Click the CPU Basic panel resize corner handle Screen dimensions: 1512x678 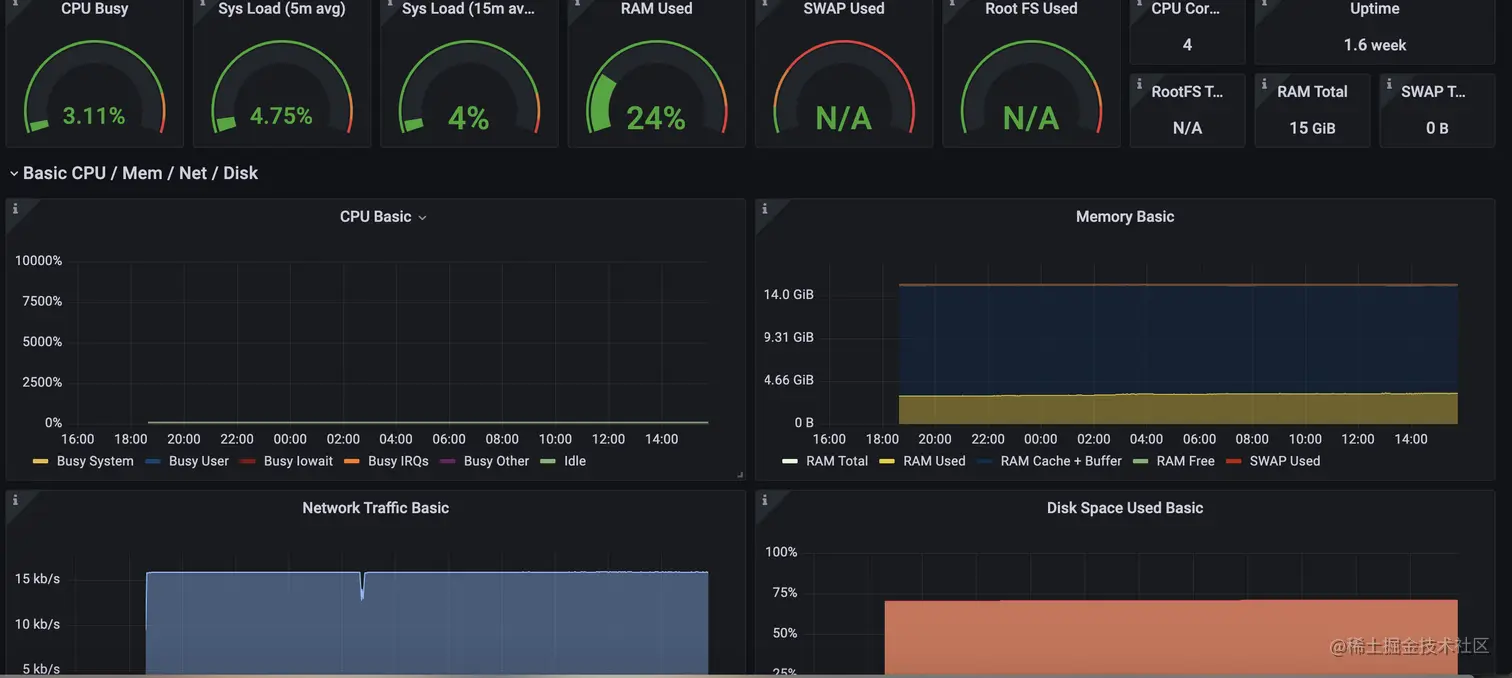coord(740,475)
